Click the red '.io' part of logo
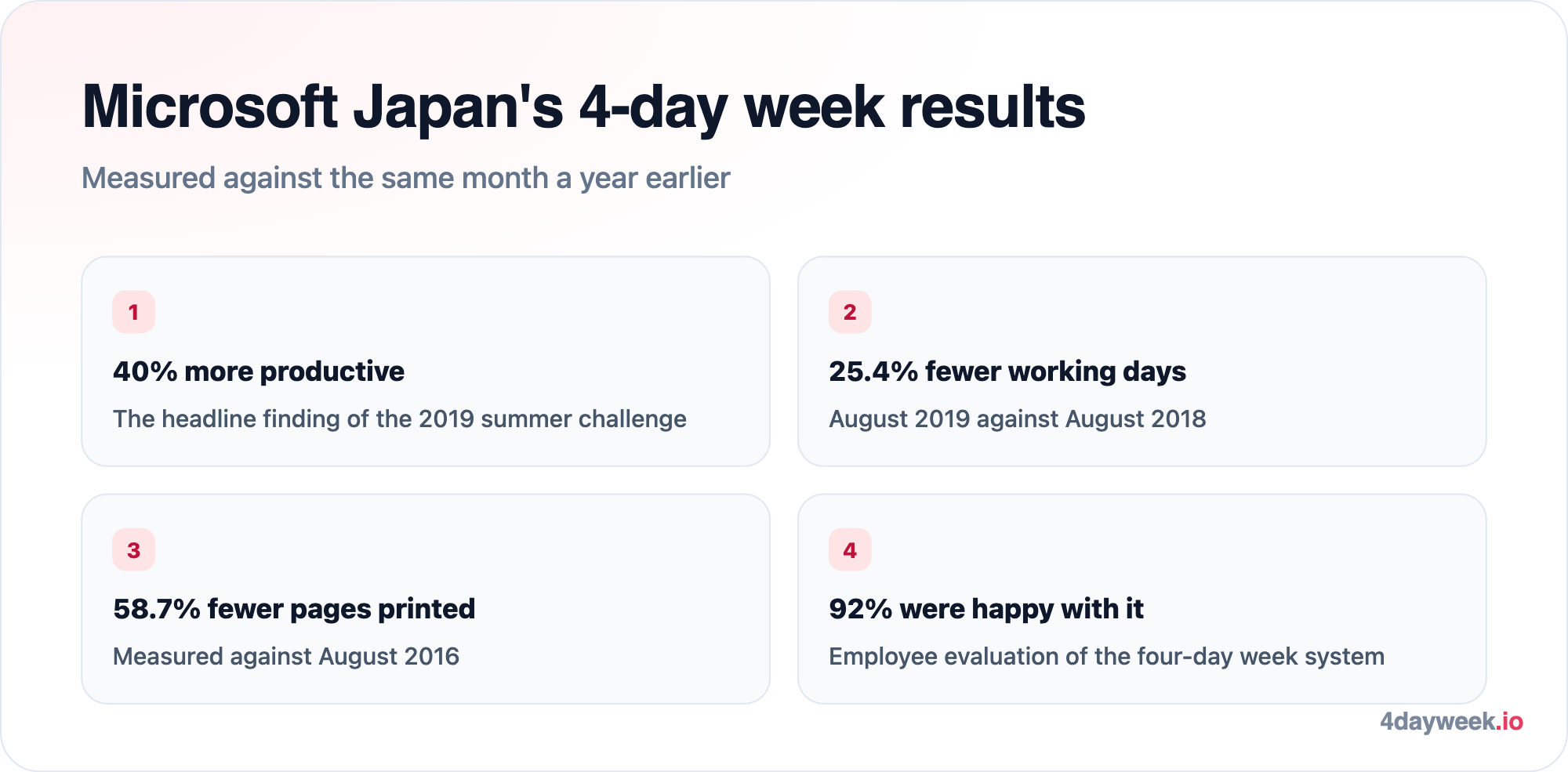The width and height of the screenshot is (1568, 772). (1510, 721)
